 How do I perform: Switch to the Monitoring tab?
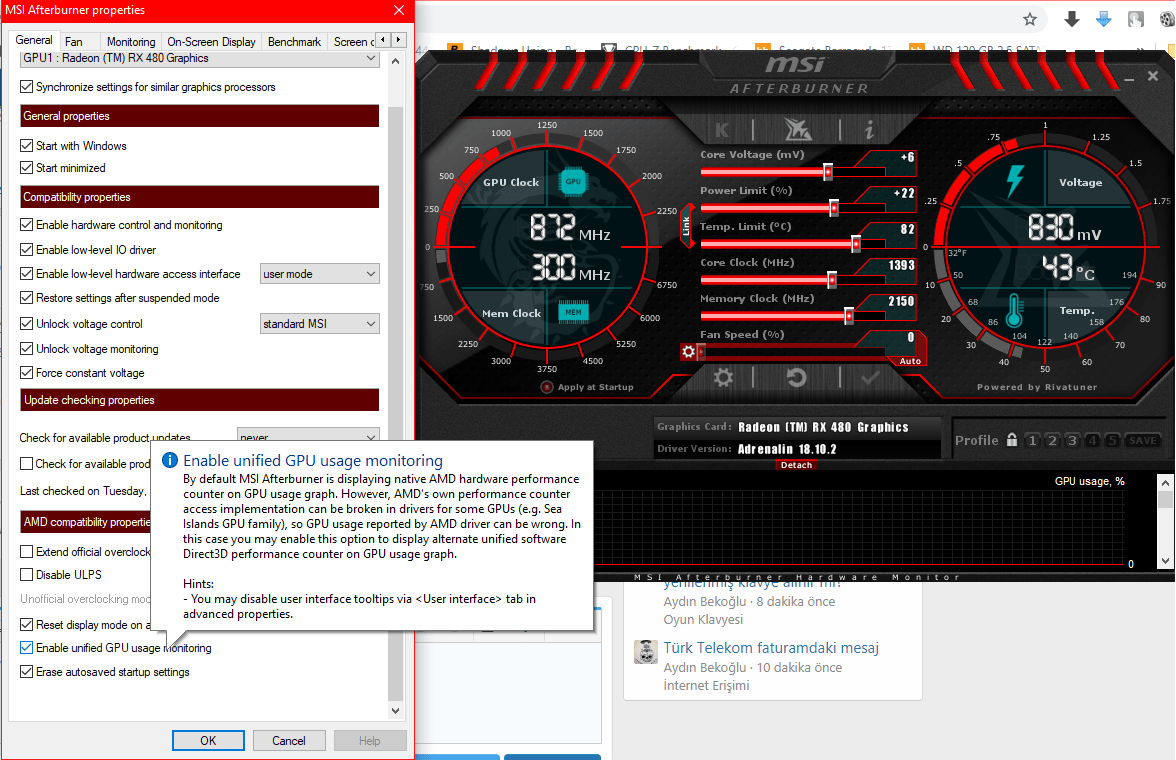130,42
